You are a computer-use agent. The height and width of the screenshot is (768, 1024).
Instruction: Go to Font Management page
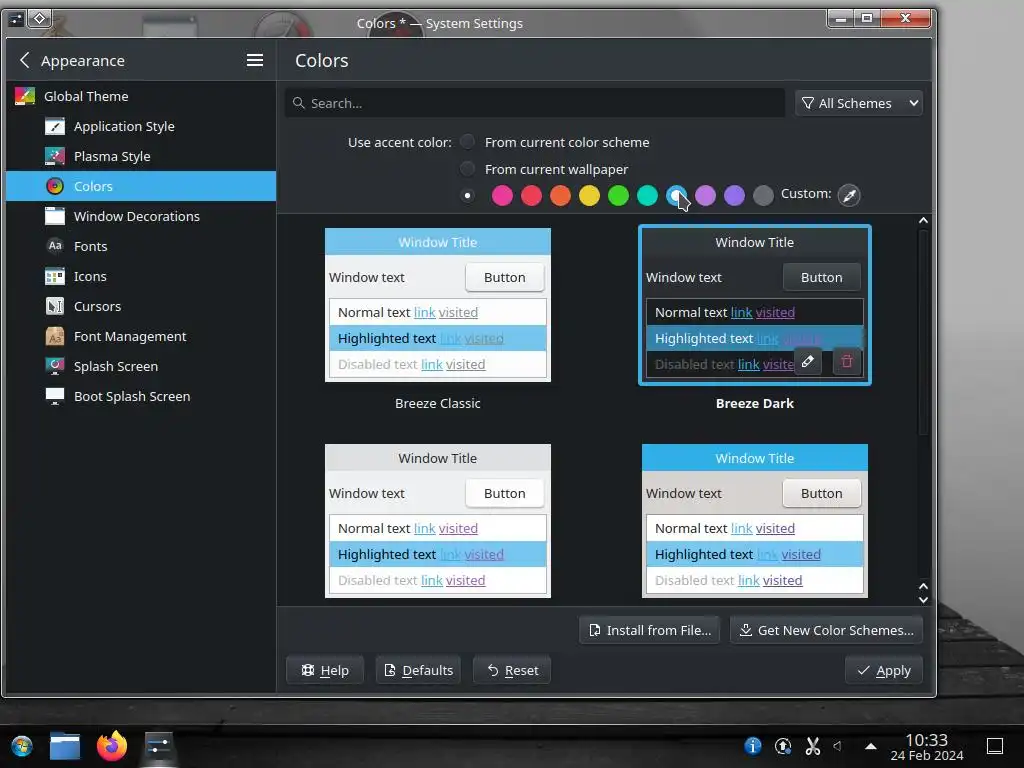point(141,336)
